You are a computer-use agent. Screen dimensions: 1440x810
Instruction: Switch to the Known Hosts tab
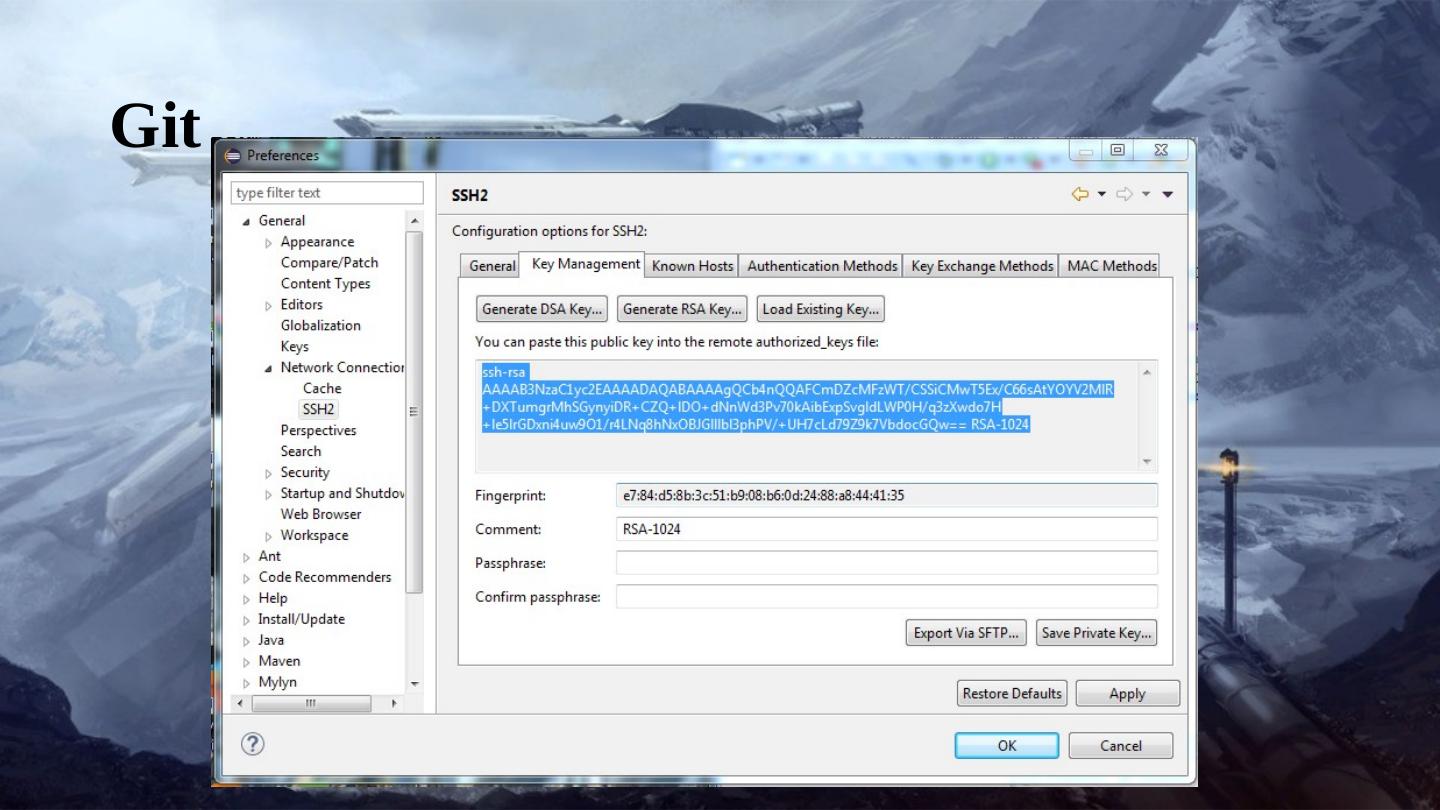click(x=692, y=266)
